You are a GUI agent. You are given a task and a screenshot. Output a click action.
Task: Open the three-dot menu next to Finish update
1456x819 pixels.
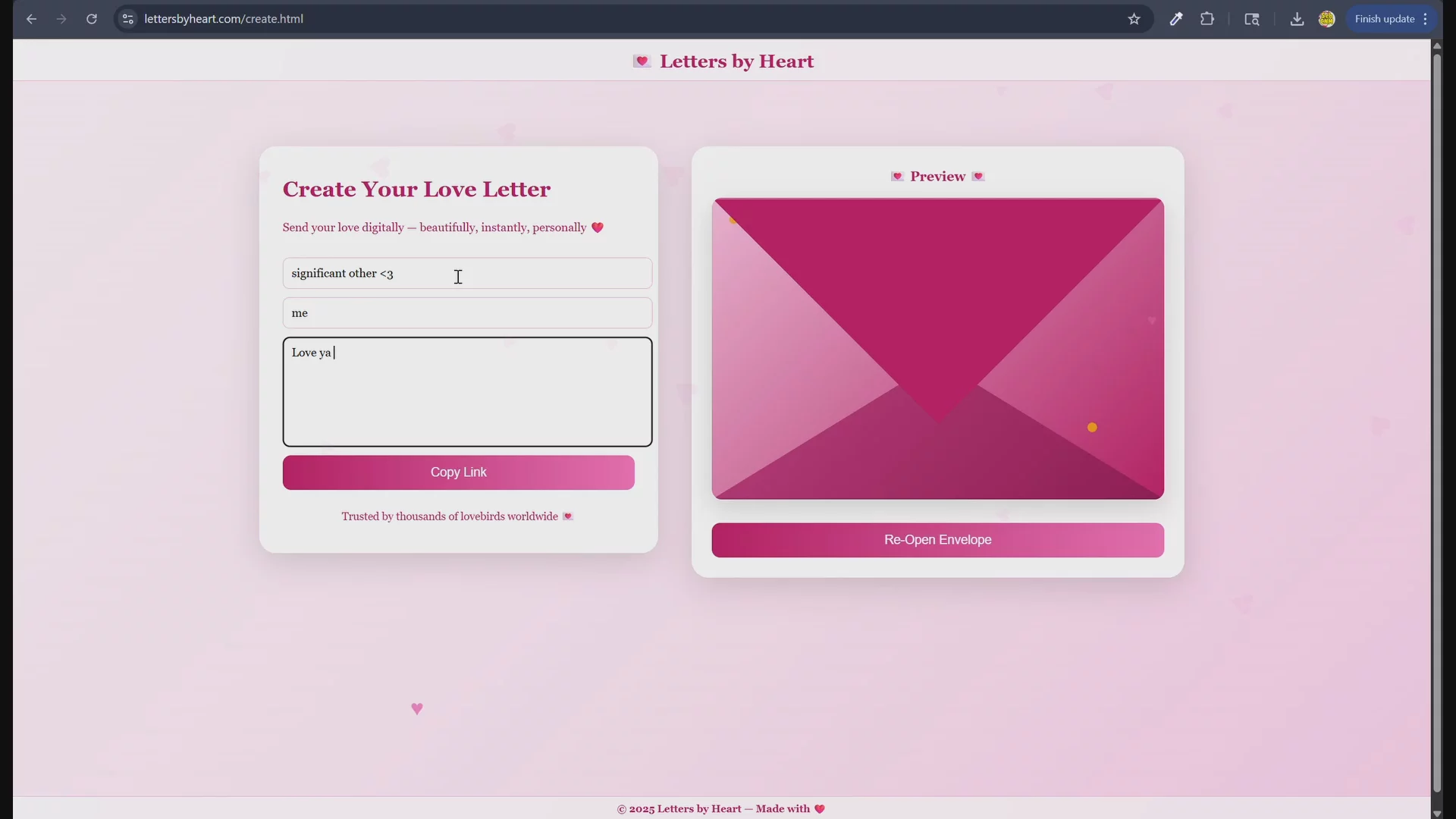tap(1425, 18)
